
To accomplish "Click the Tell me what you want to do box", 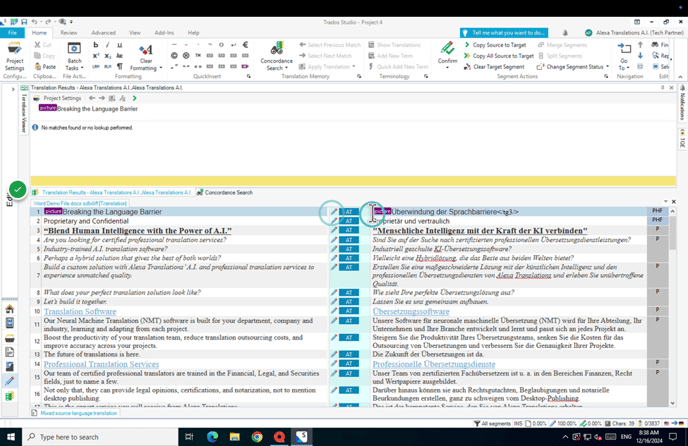I will (504, 32).
